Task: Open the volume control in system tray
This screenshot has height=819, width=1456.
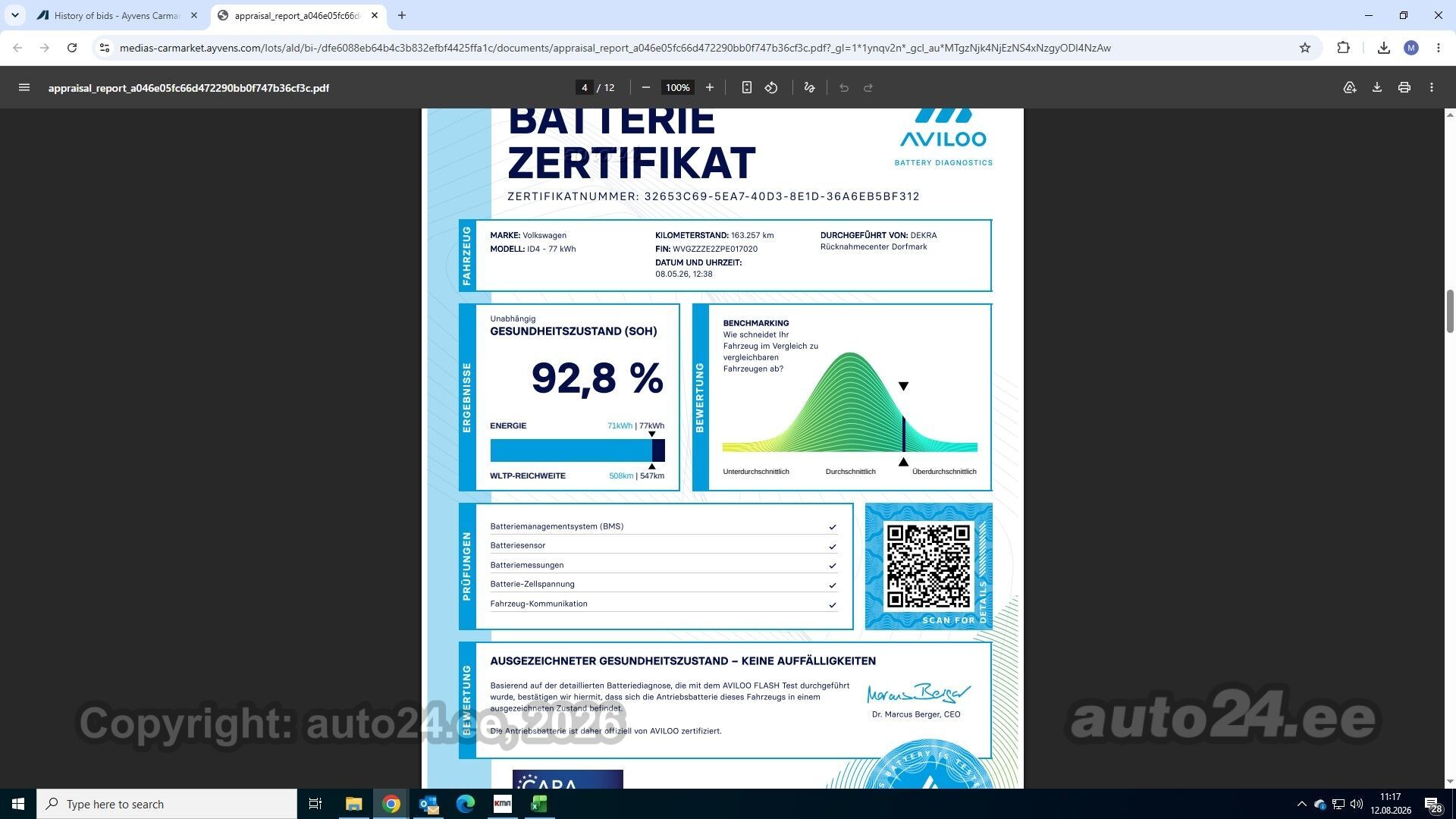Action: pos(1357,804)
